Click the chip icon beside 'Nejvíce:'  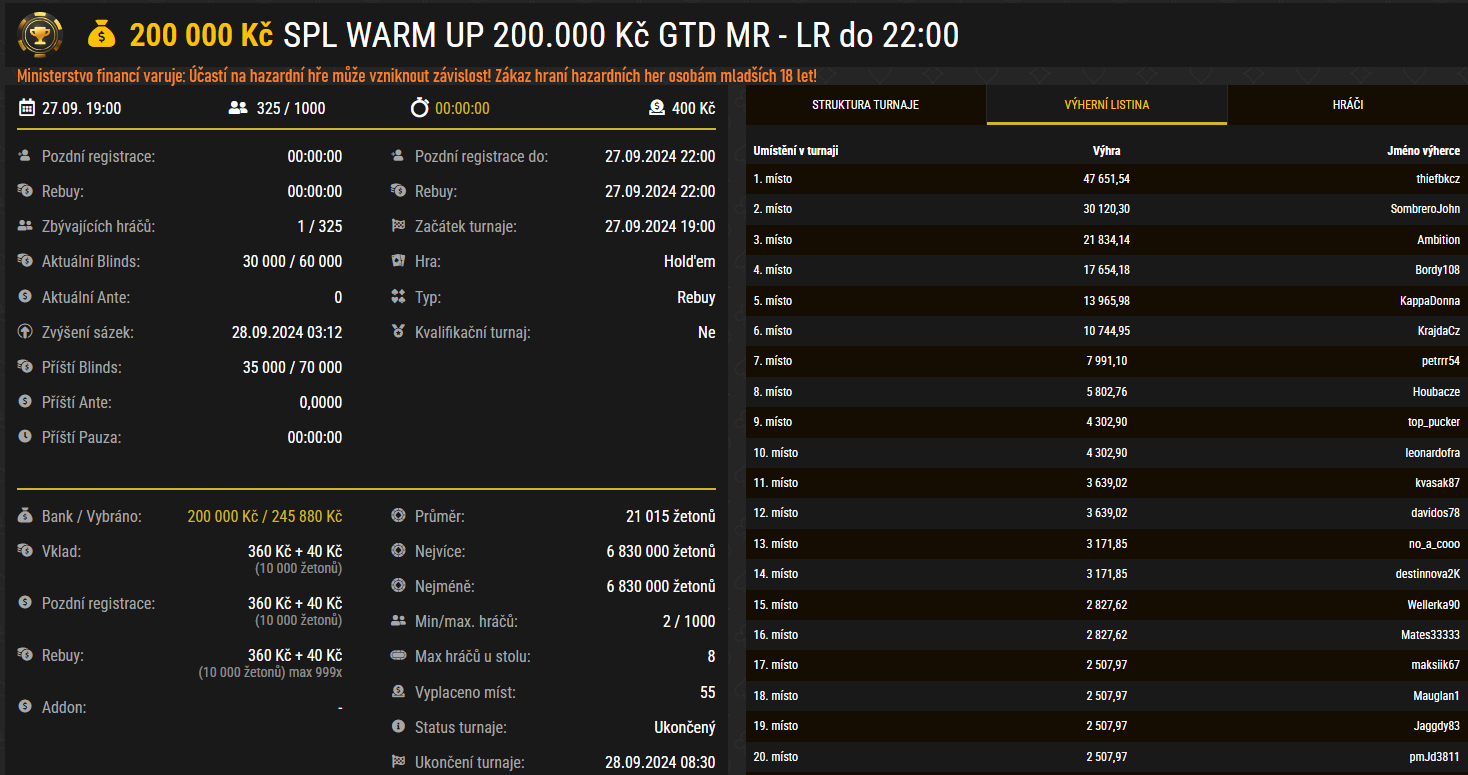(398, 551)
